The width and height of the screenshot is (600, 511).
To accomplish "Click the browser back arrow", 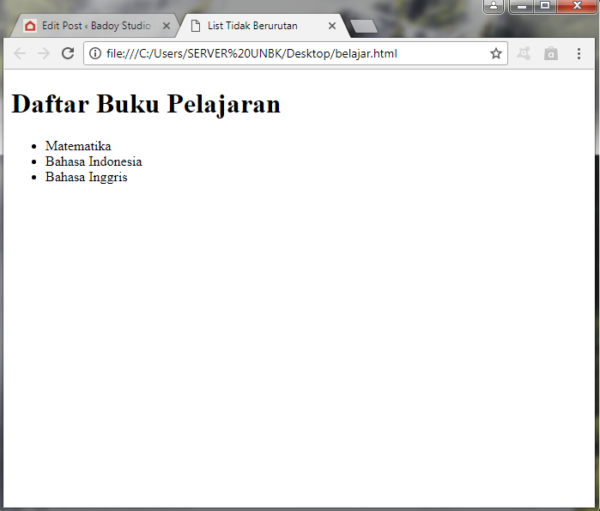I will 20,53.
